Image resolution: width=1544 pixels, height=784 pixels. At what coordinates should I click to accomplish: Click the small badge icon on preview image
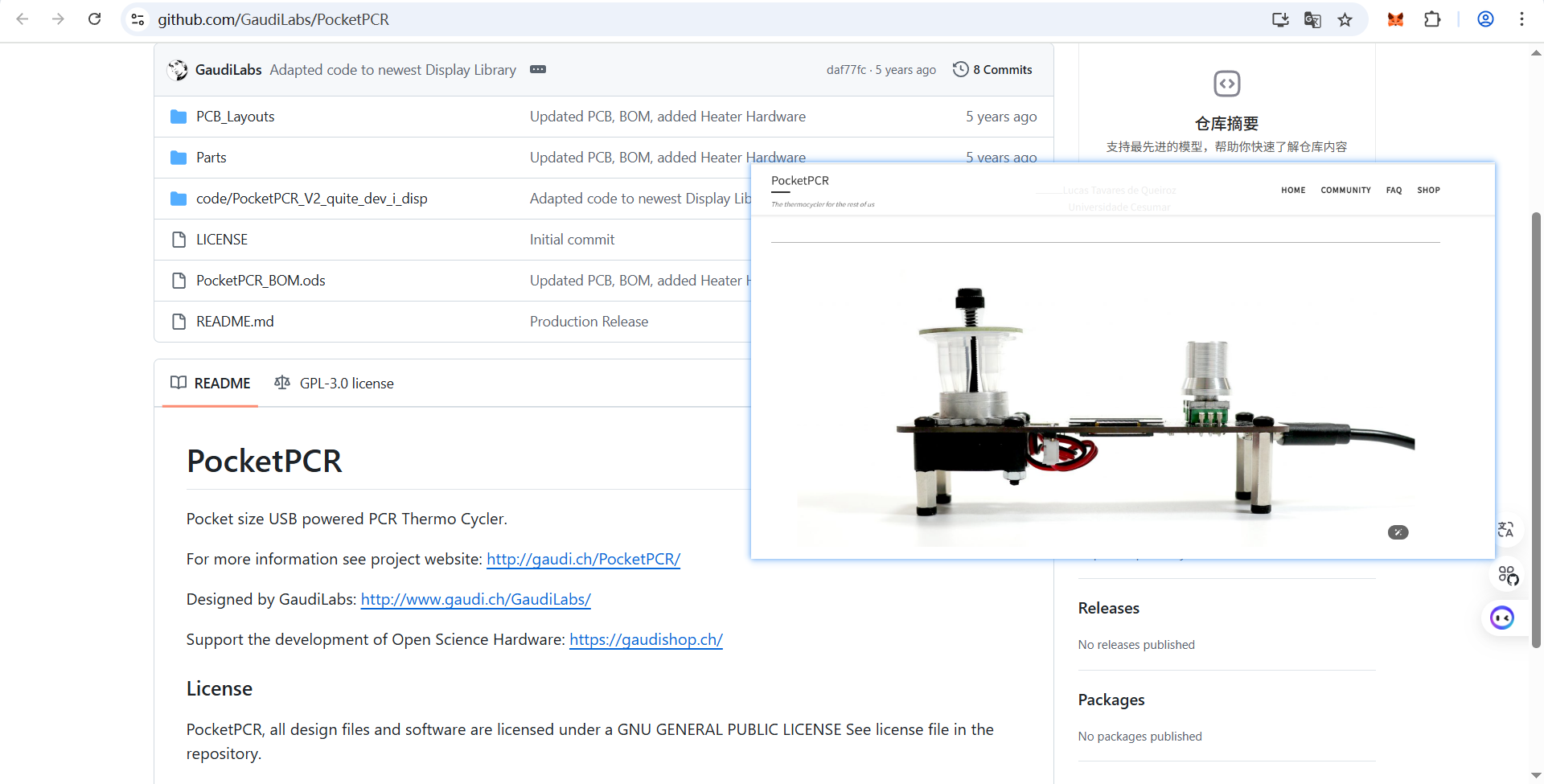pyautogui.click(x=1398, y=532)
